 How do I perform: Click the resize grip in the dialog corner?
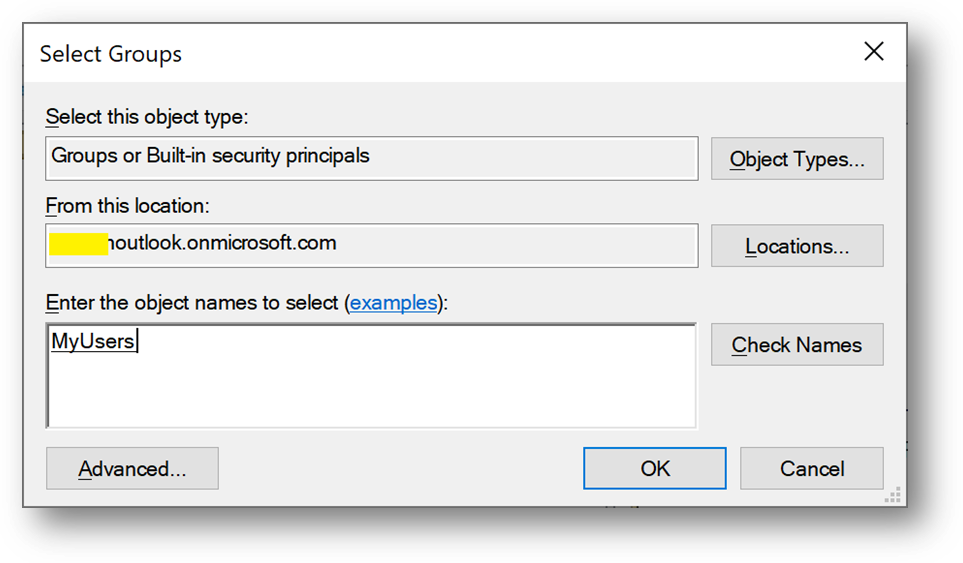click(x=894, y=495)
